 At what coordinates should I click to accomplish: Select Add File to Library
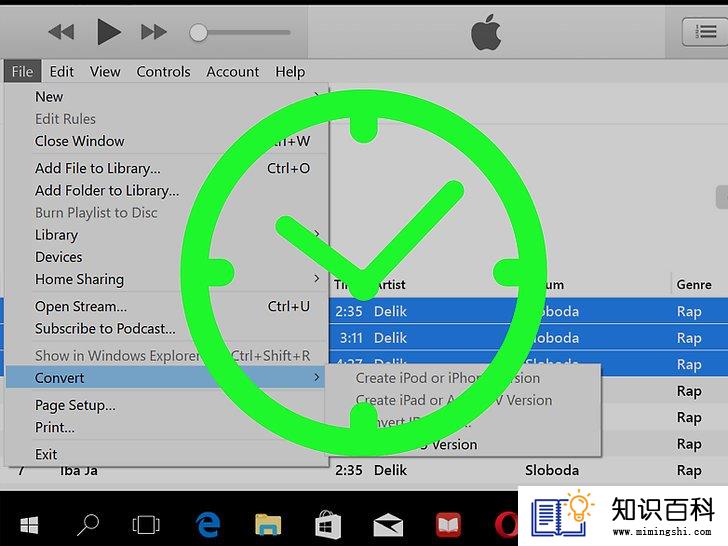pos(167,168)
